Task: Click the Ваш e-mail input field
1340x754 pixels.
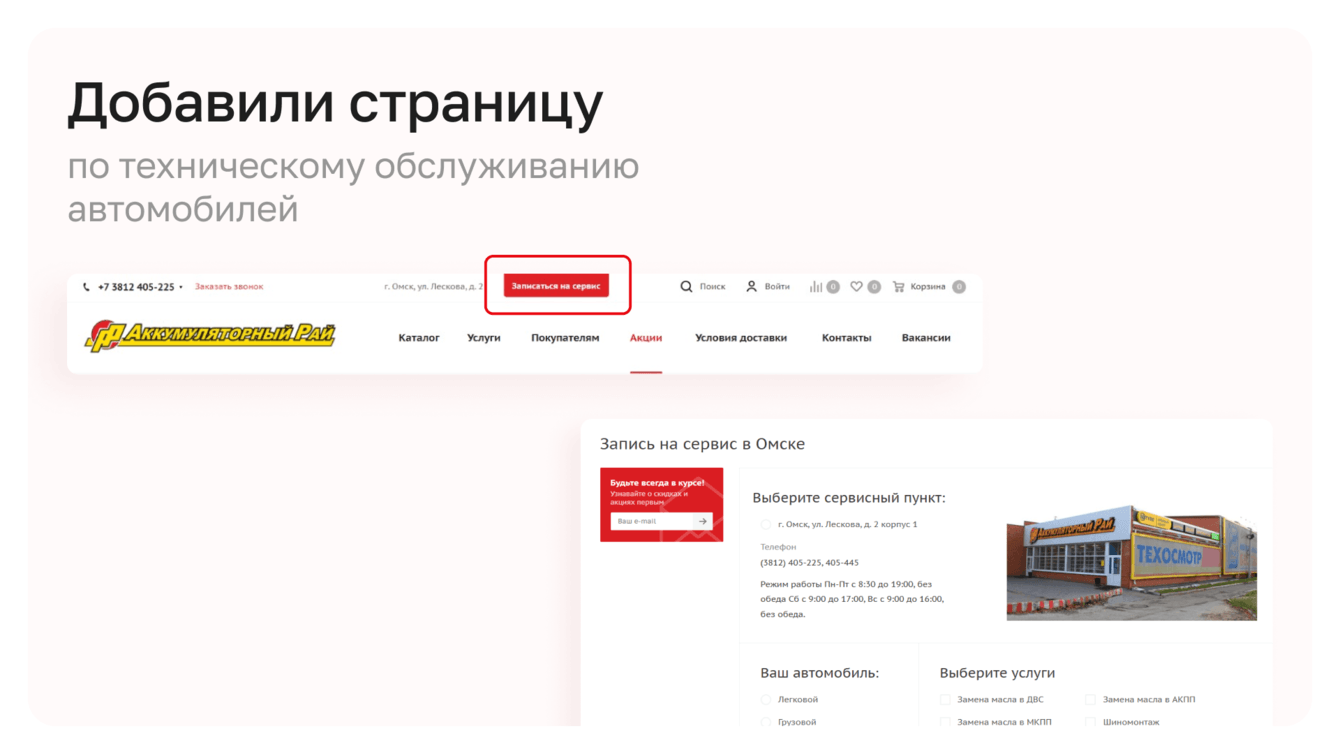Action: pyautogui.click(x=653, y=521)
